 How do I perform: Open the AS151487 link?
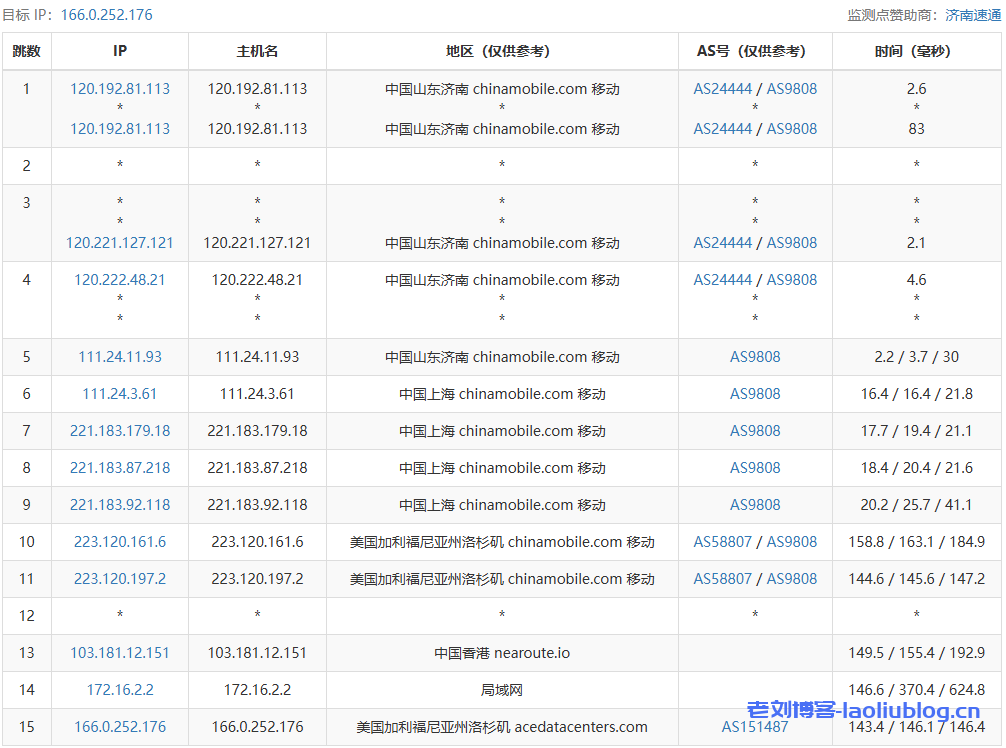pyautogui.click(x=755, y=727)
